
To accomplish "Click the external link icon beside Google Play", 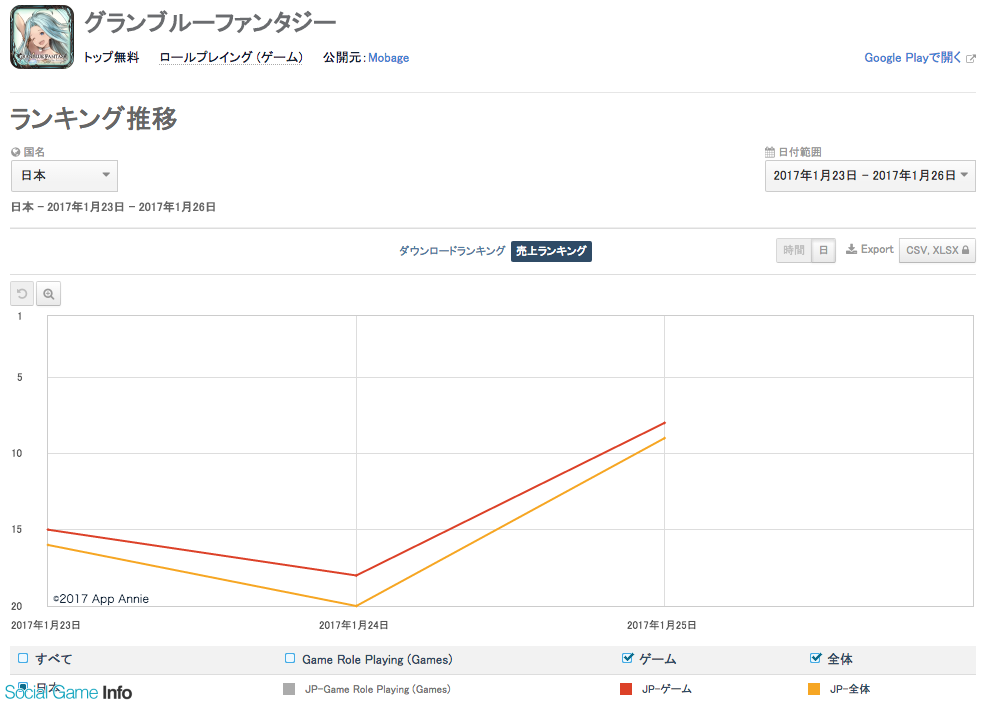I will click(x=971, y=58).
